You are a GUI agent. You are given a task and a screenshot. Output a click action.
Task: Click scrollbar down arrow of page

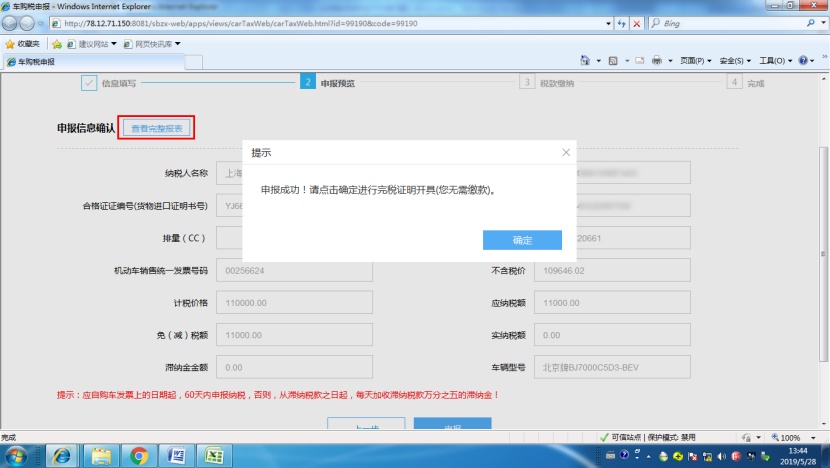(823, 424)
